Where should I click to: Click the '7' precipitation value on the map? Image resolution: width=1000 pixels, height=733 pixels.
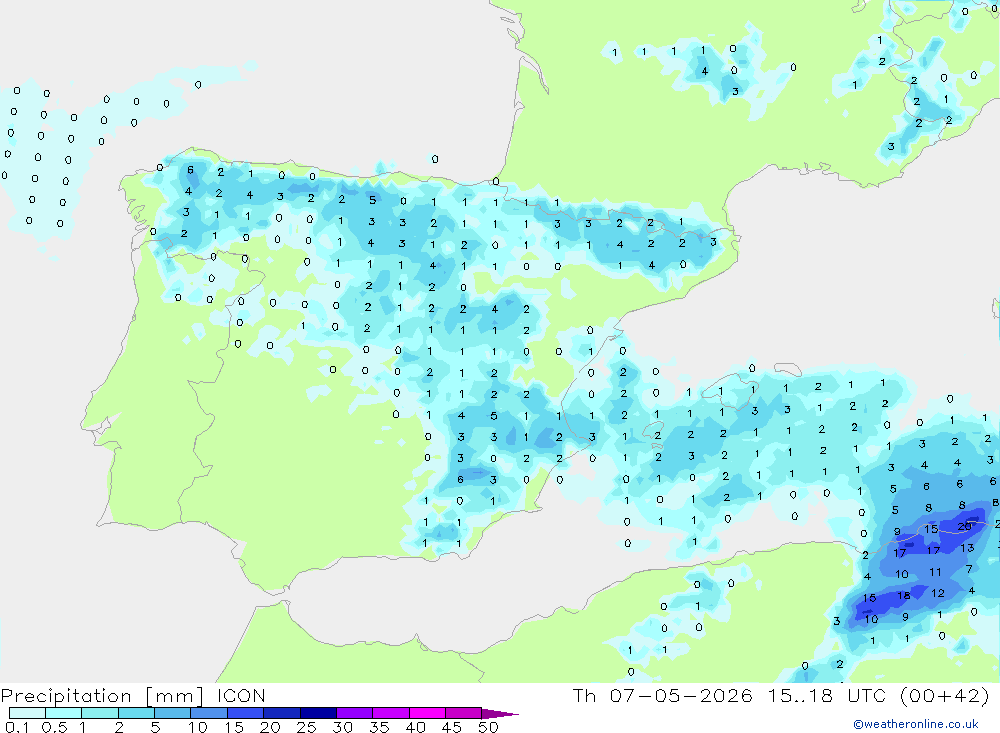tap(969, 568)
